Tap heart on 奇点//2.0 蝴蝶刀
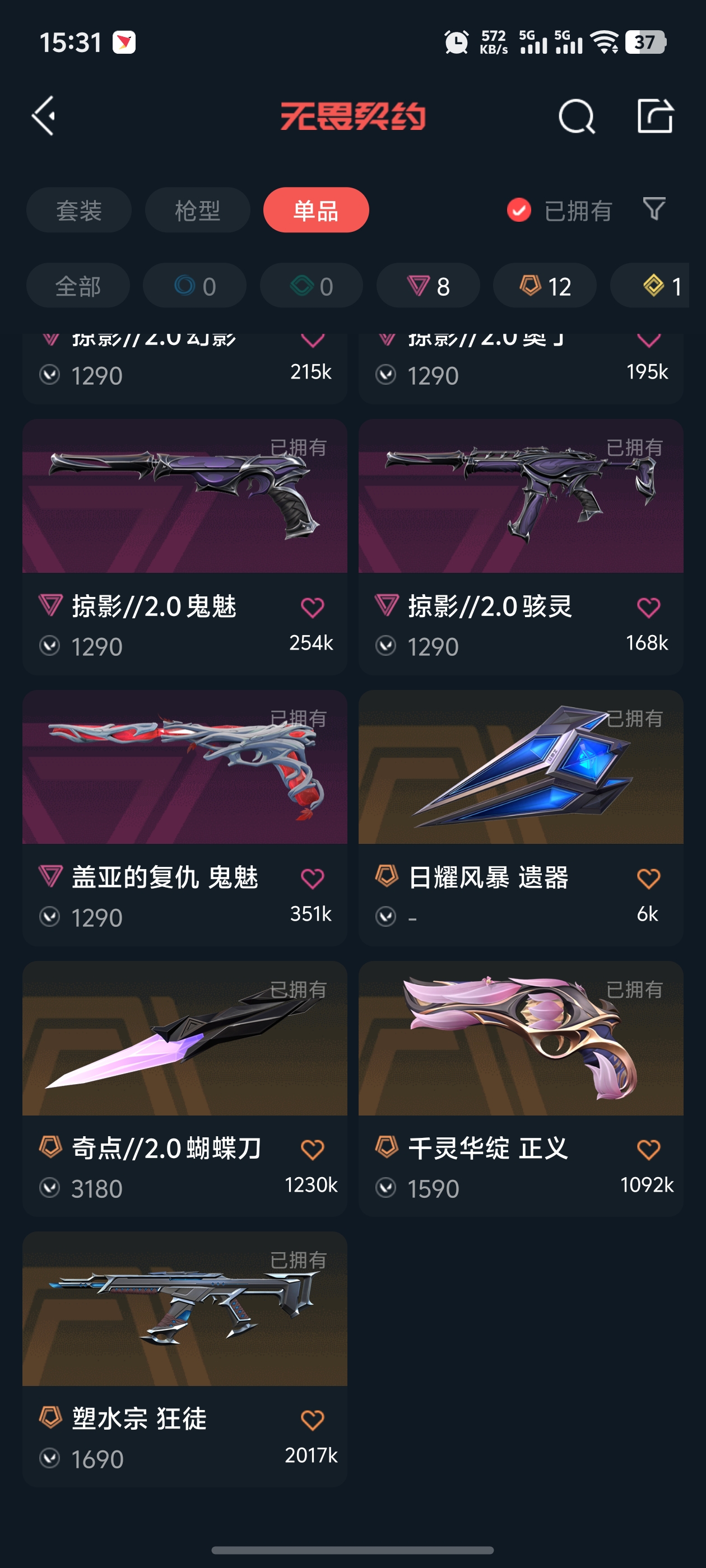The width and height of the screenshot is (706, 1568). click(x=313, y=1150)
